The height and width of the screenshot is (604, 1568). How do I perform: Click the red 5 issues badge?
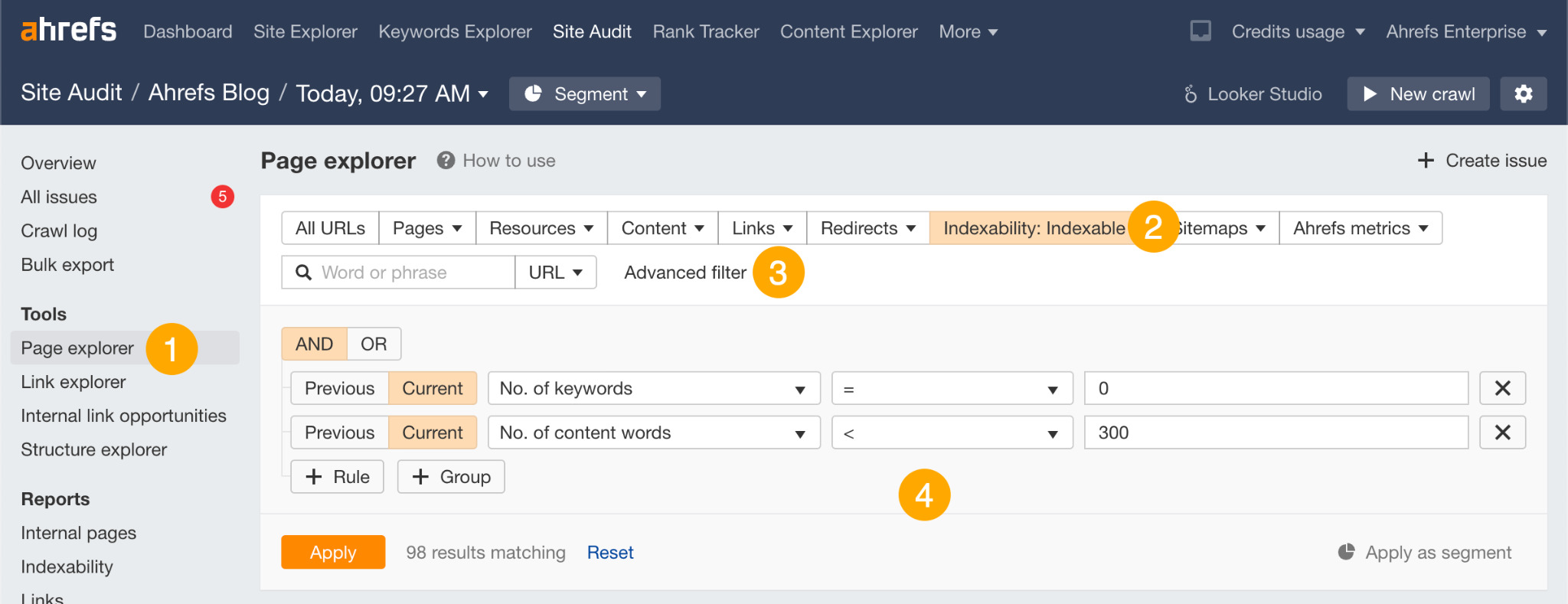pos(222,197)
